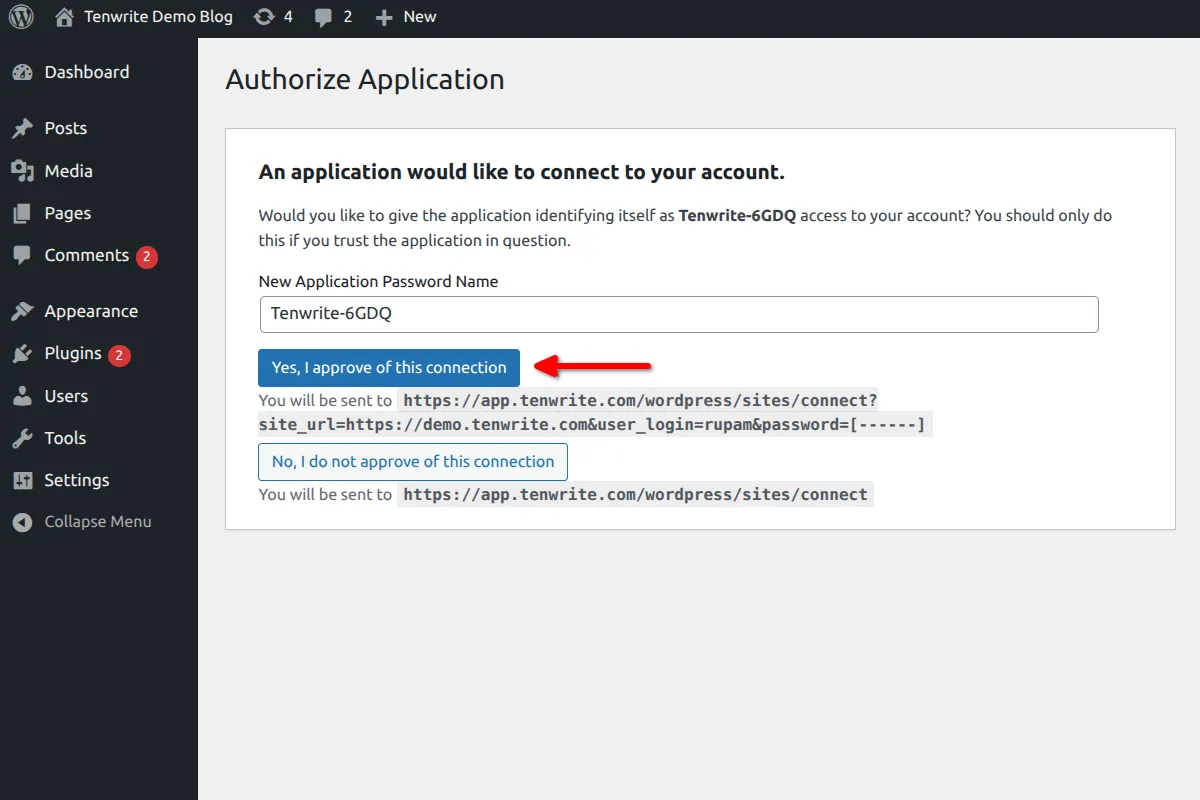The height and width of the screenshot is (800, 1200).
Task: Click the Users icon in sidebar
Action: (22, 396)
